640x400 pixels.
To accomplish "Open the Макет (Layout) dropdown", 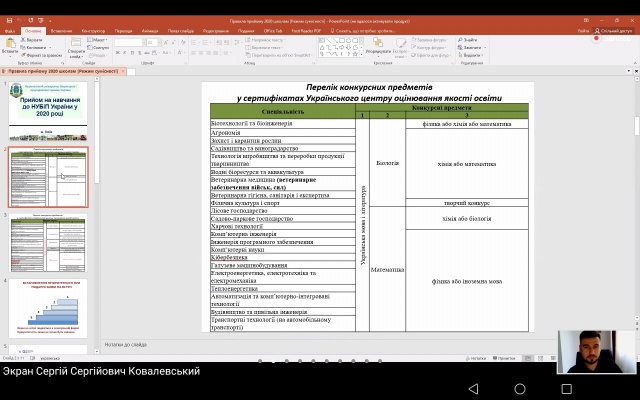I will point(98,39).
